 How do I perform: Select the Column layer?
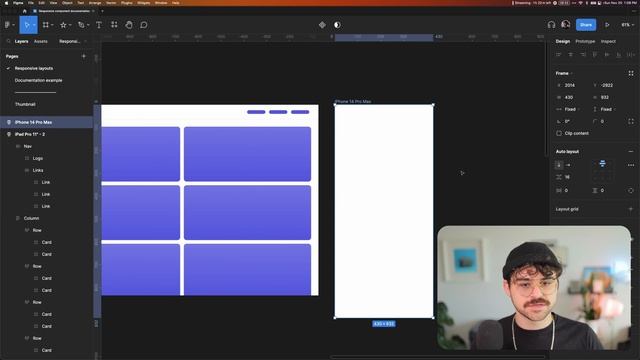pos(47,218)
